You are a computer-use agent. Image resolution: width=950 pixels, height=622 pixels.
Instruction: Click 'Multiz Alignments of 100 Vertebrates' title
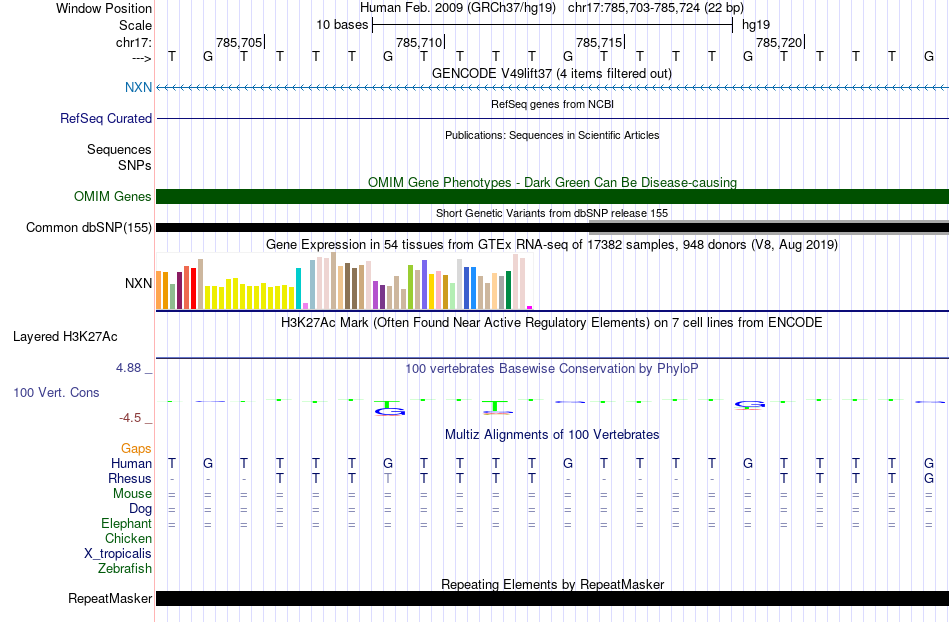point(552,434)
